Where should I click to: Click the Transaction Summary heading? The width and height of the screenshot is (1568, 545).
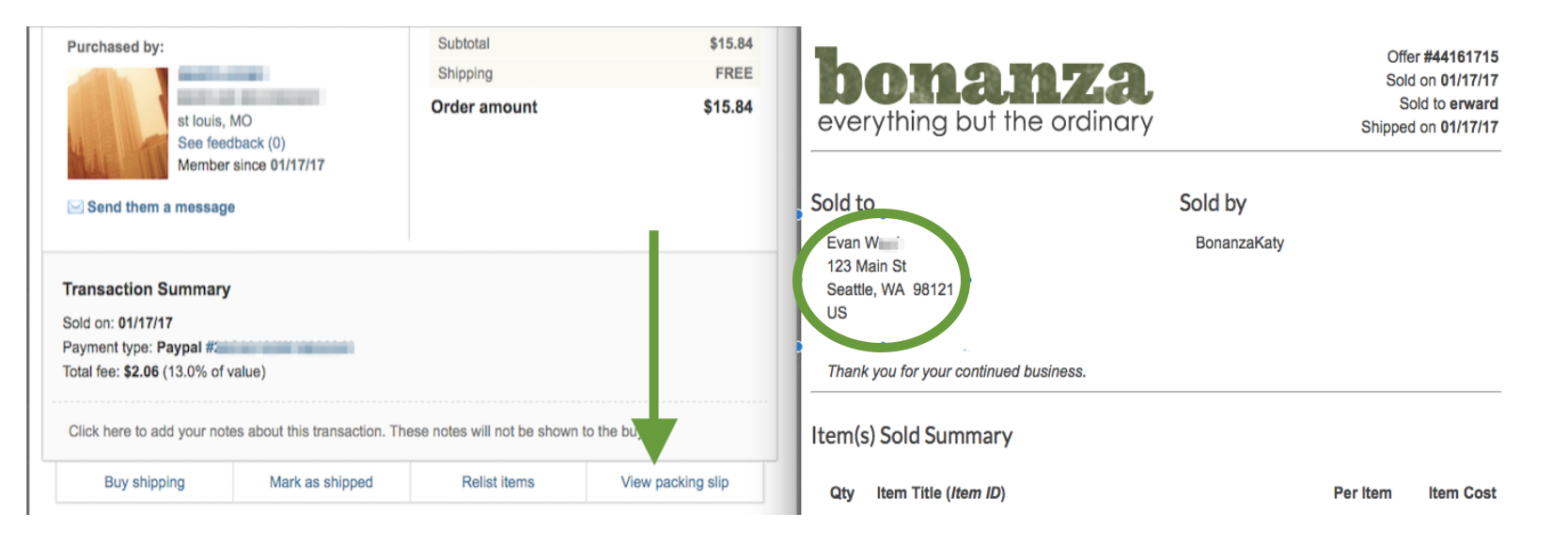pyautogui.click(x=147, y=289)
